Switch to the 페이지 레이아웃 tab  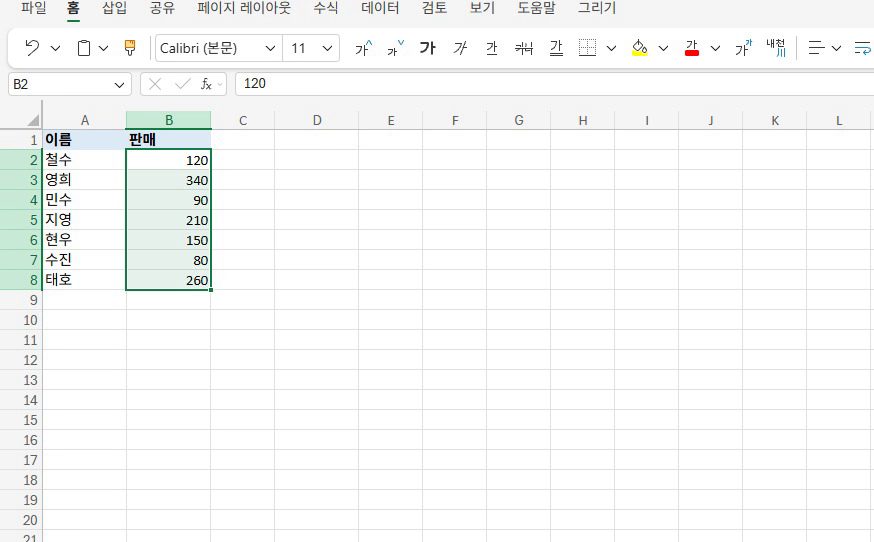click(244, 8)
